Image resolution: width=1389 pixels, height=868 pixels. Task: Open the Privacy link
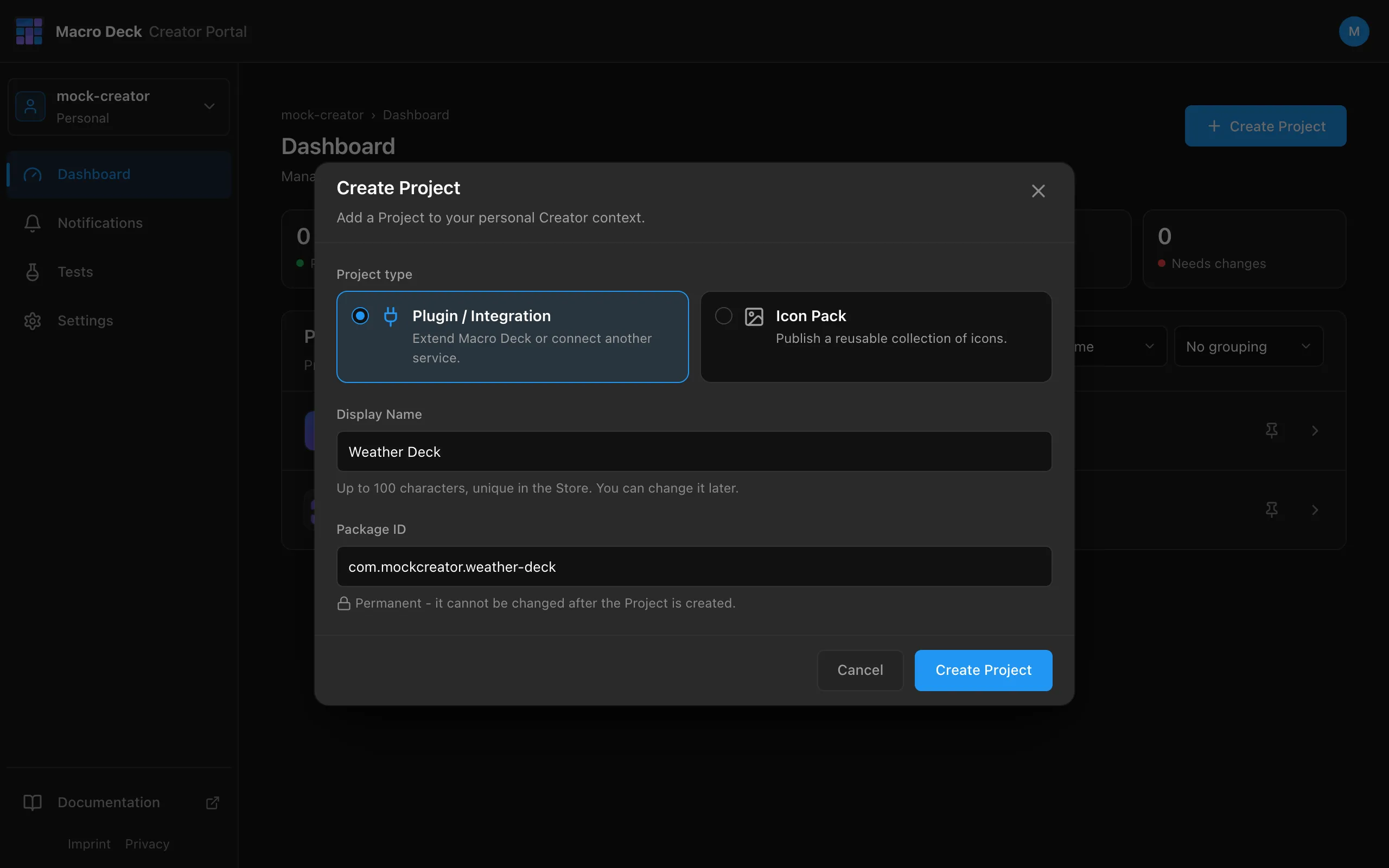[x=148, y=844]
